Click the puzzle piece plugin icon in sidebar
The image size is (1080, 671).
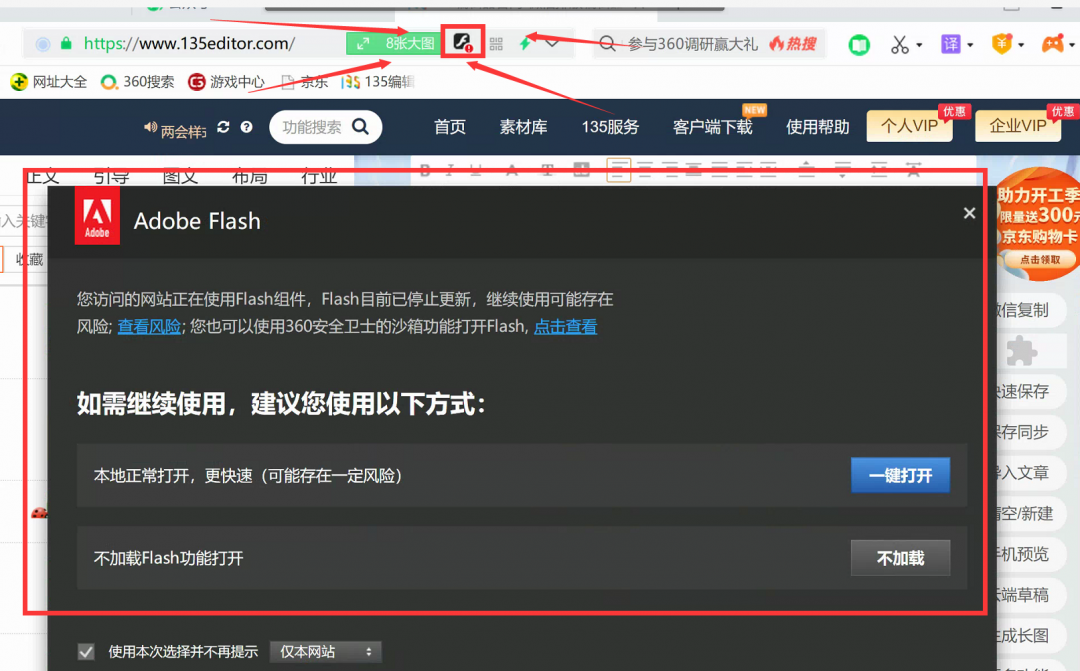(1021, 351)
